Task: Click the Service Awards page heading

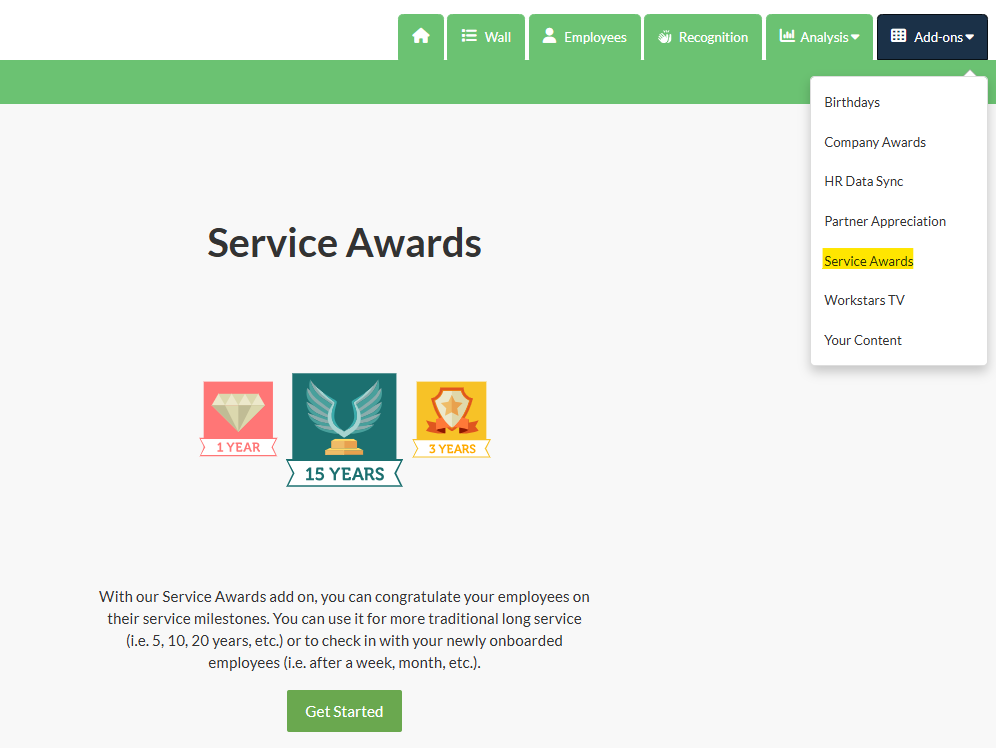Action: pos(344,243)
